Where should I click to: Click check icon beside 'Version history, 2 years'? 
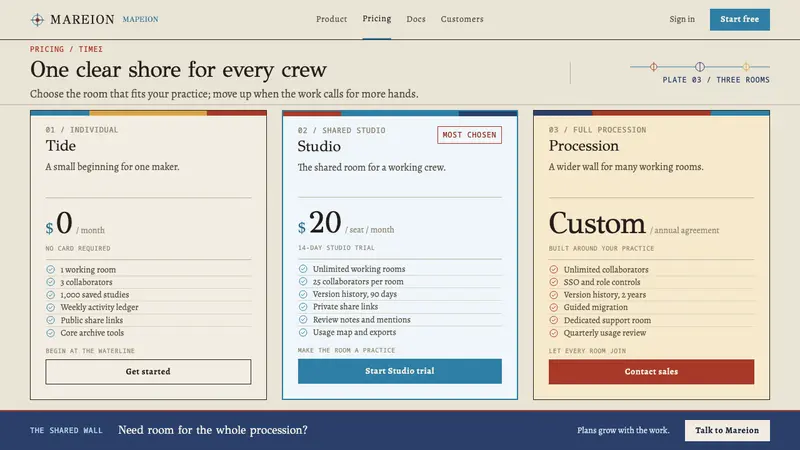pyautogui.click(x=554, y=295)
